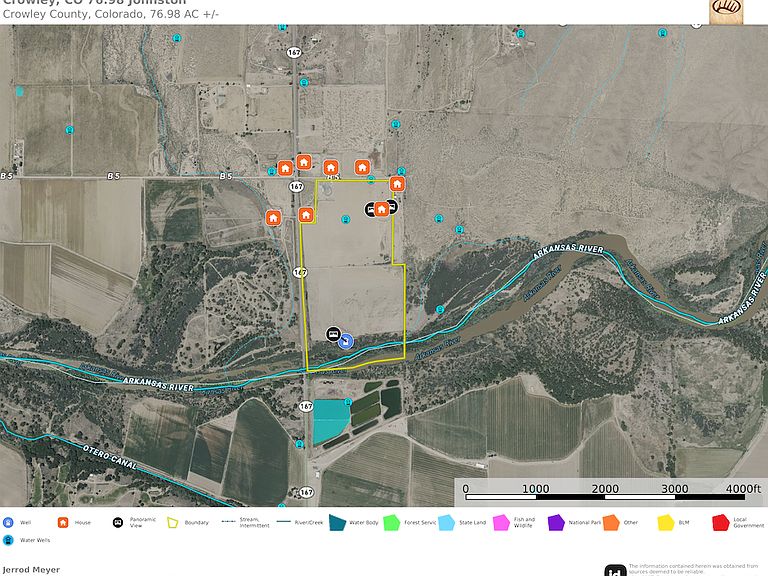This screenshot has height=576, width=768.
Task: Click yellow BLM legend swatch
Action: [x=666, y=523]
